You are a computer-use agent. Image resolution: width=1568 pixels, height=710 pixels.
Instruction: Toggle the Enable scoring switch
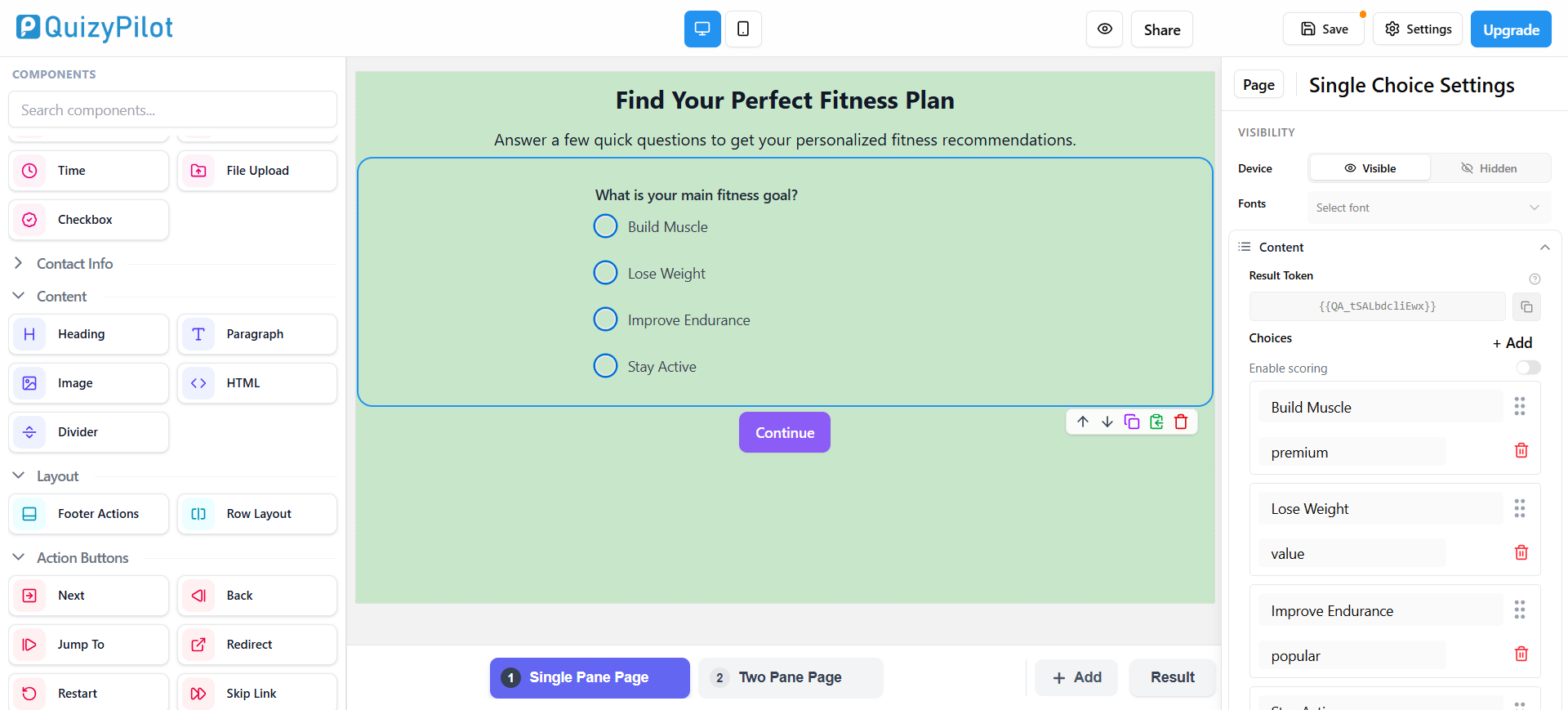click(x=1528, y=368)
